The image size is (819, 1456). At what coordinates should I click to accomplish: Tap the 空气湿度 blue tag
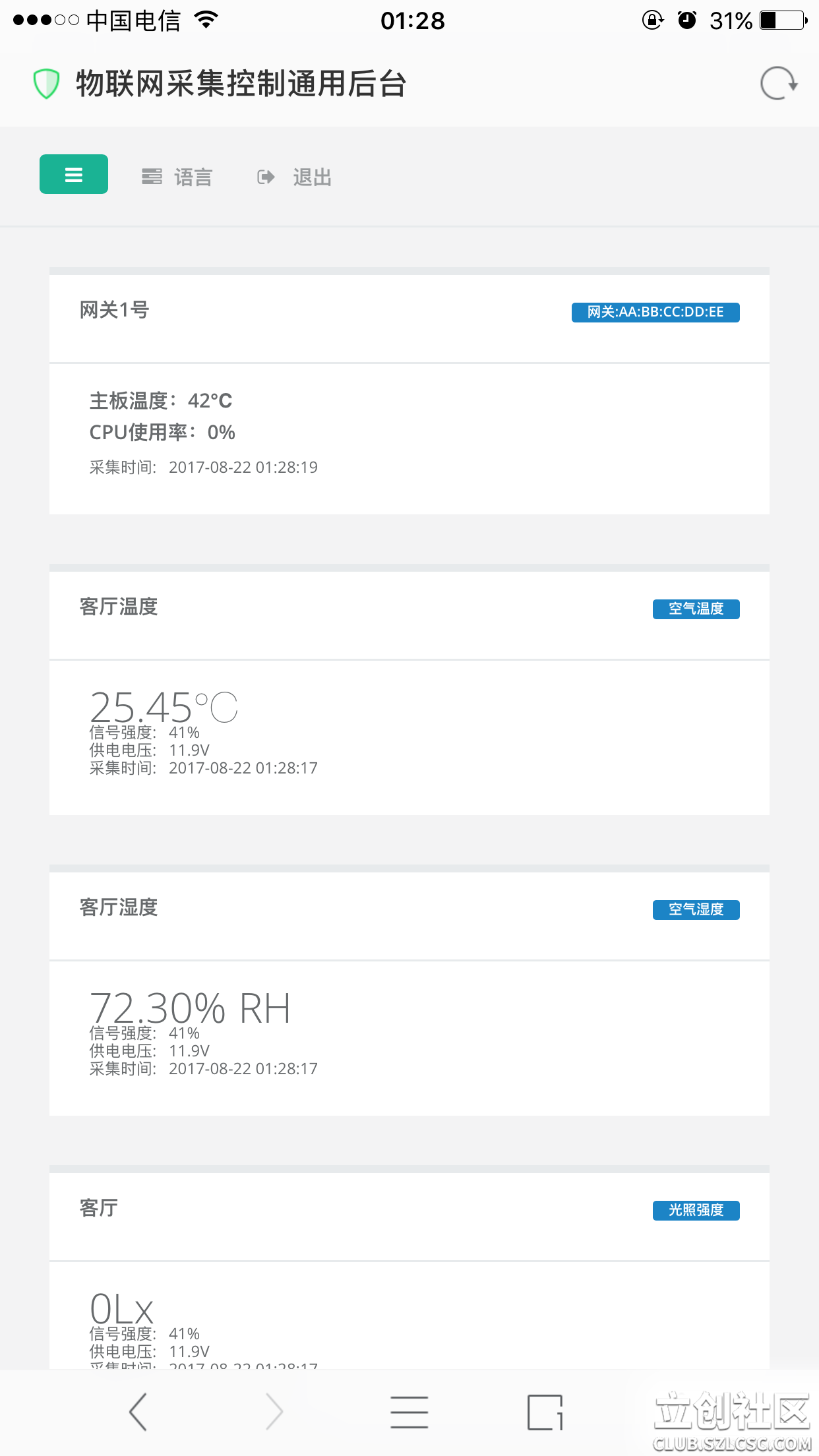tap(696, 909)
